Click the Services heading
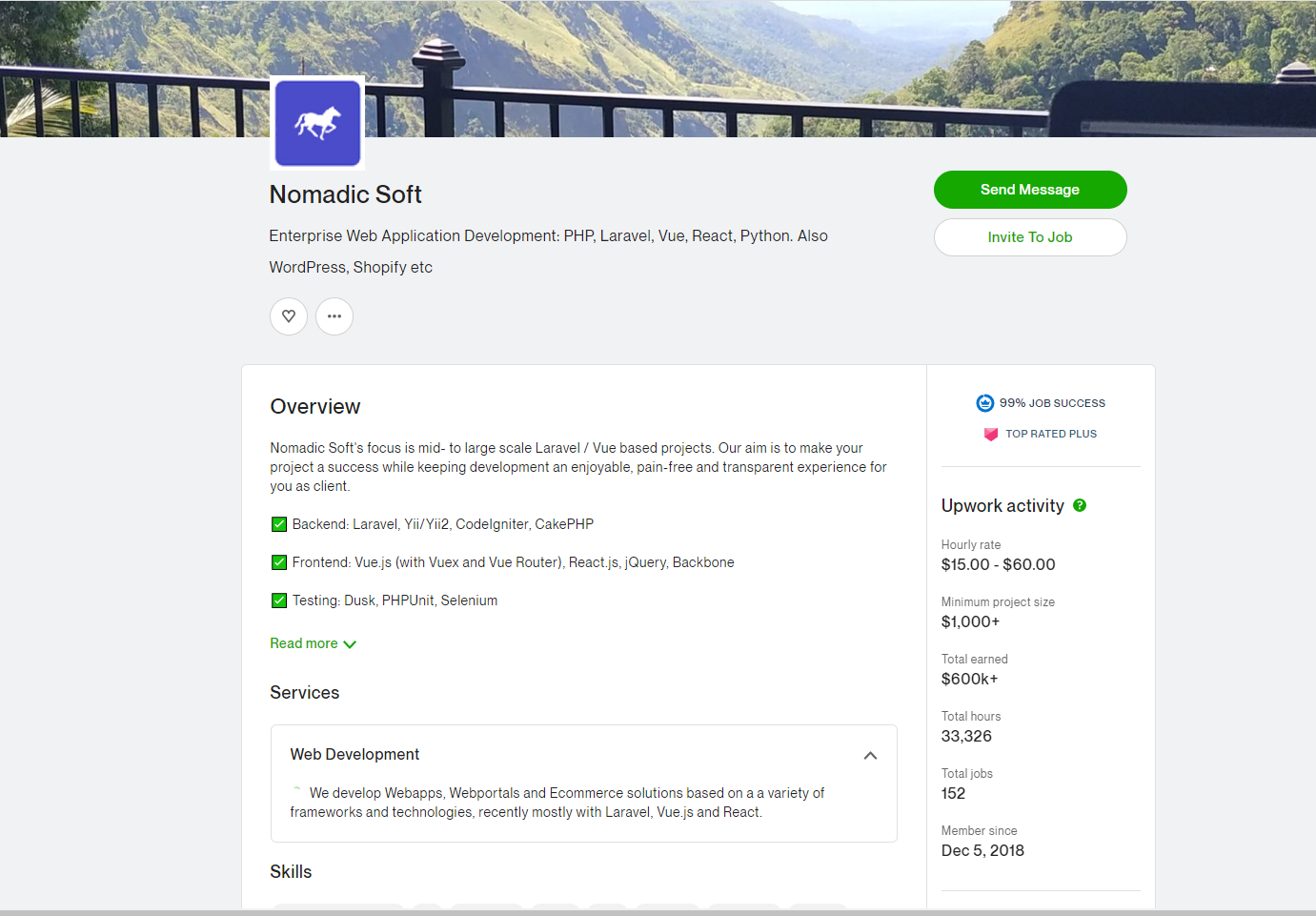 [x=305, y=693]
